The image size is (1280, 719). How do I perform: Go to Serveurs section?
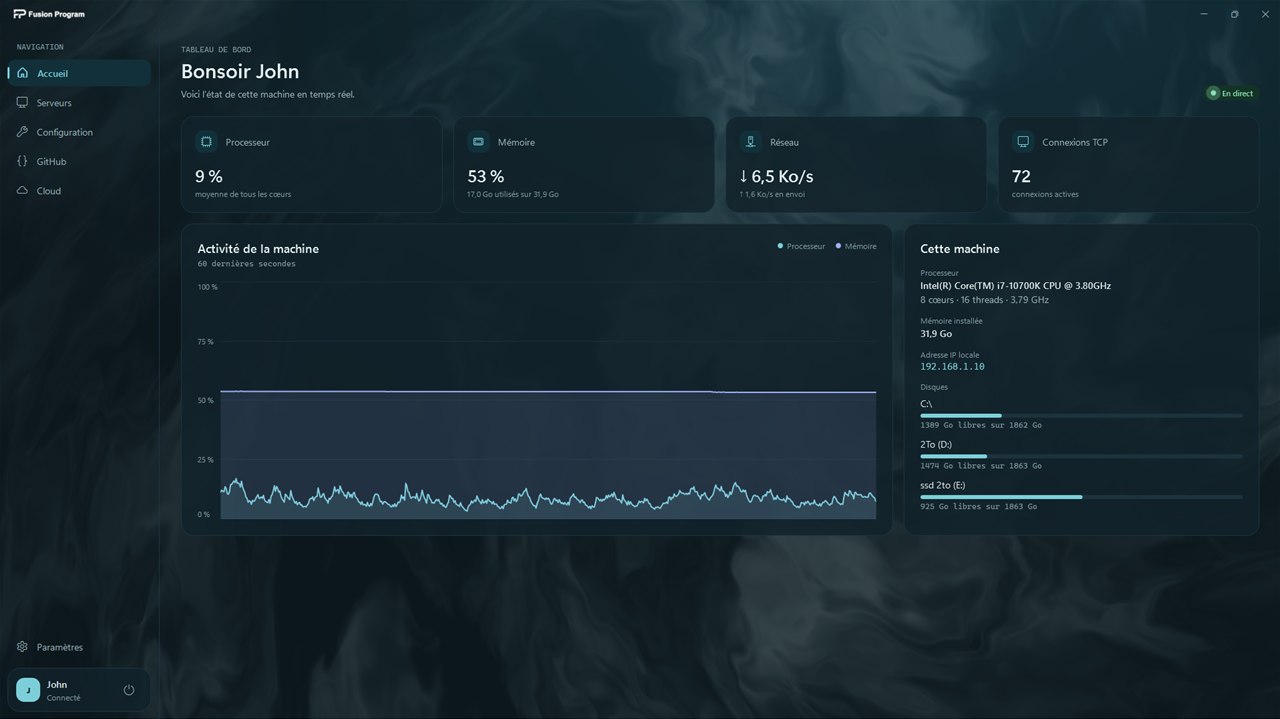tap(79, 103)
